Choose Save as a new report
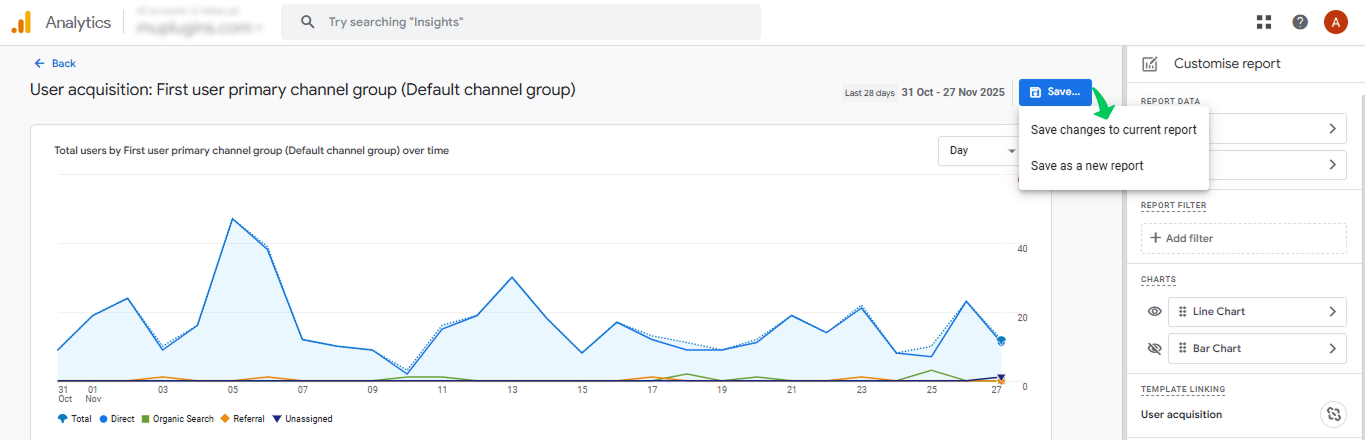Image resolution: width=1365 pixels, height=440 pixels. (x=1087, y=166)
